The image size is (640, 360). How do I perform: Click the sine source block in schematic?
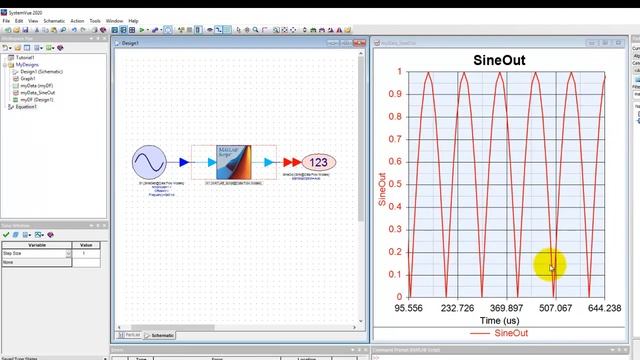point(149,162)
